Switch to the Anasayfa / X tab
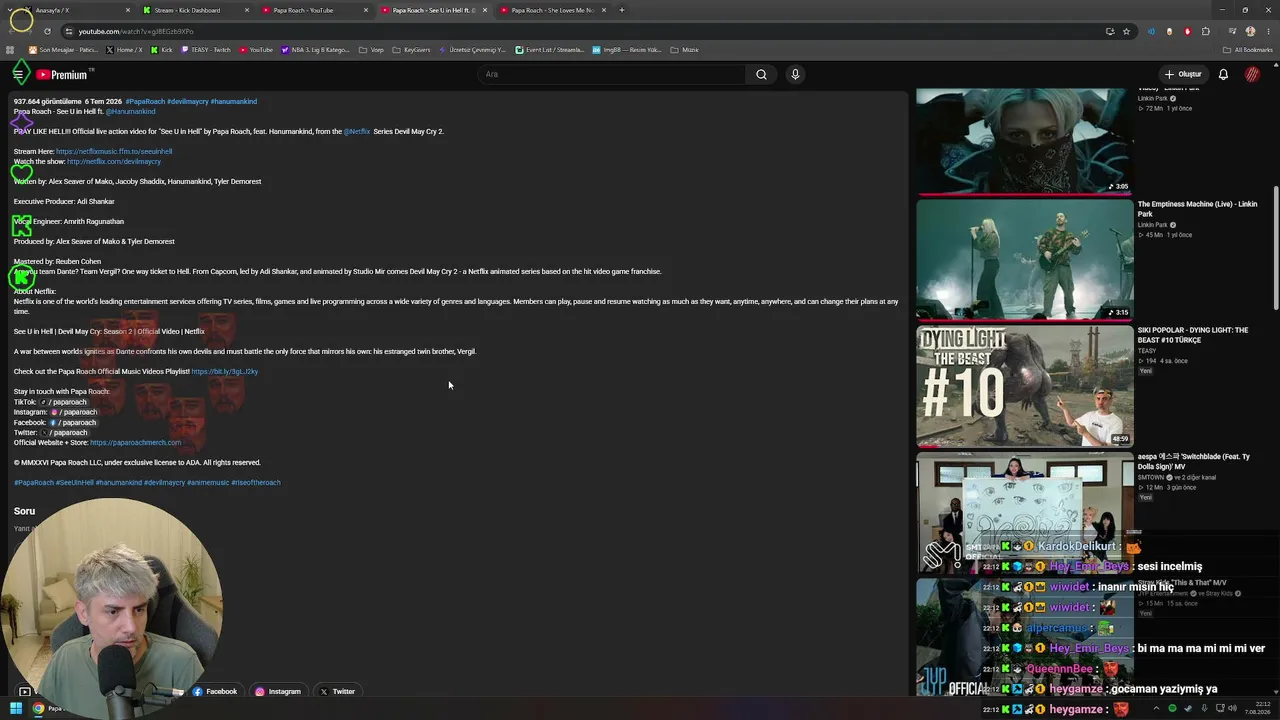Screen dimensions: 1280x720 pos(78,10)
